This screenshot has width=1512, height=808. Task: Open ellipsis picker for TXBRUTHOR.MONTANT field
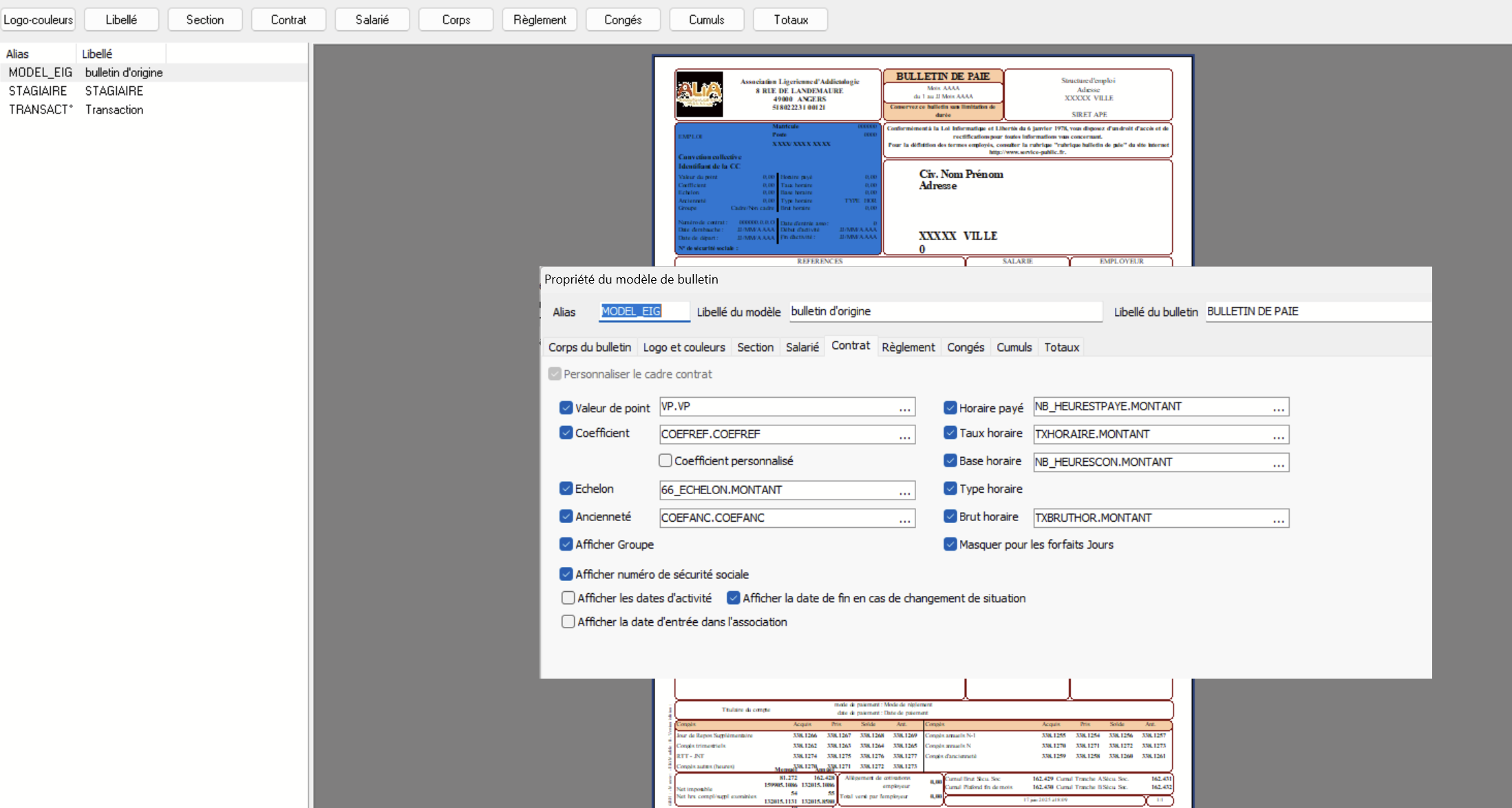tap(1279, 519)
